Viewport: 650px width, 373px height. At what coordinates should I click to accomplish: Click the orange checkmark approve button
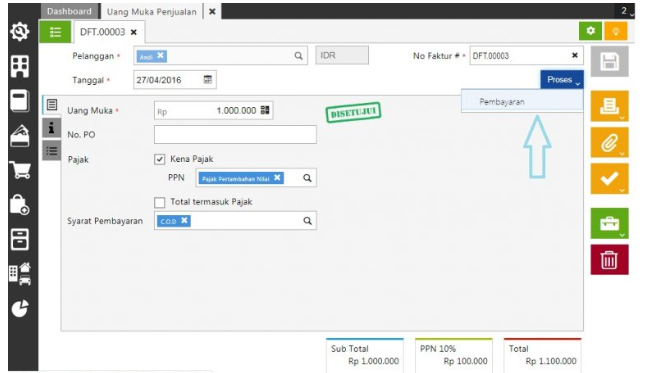click(609, 179)
